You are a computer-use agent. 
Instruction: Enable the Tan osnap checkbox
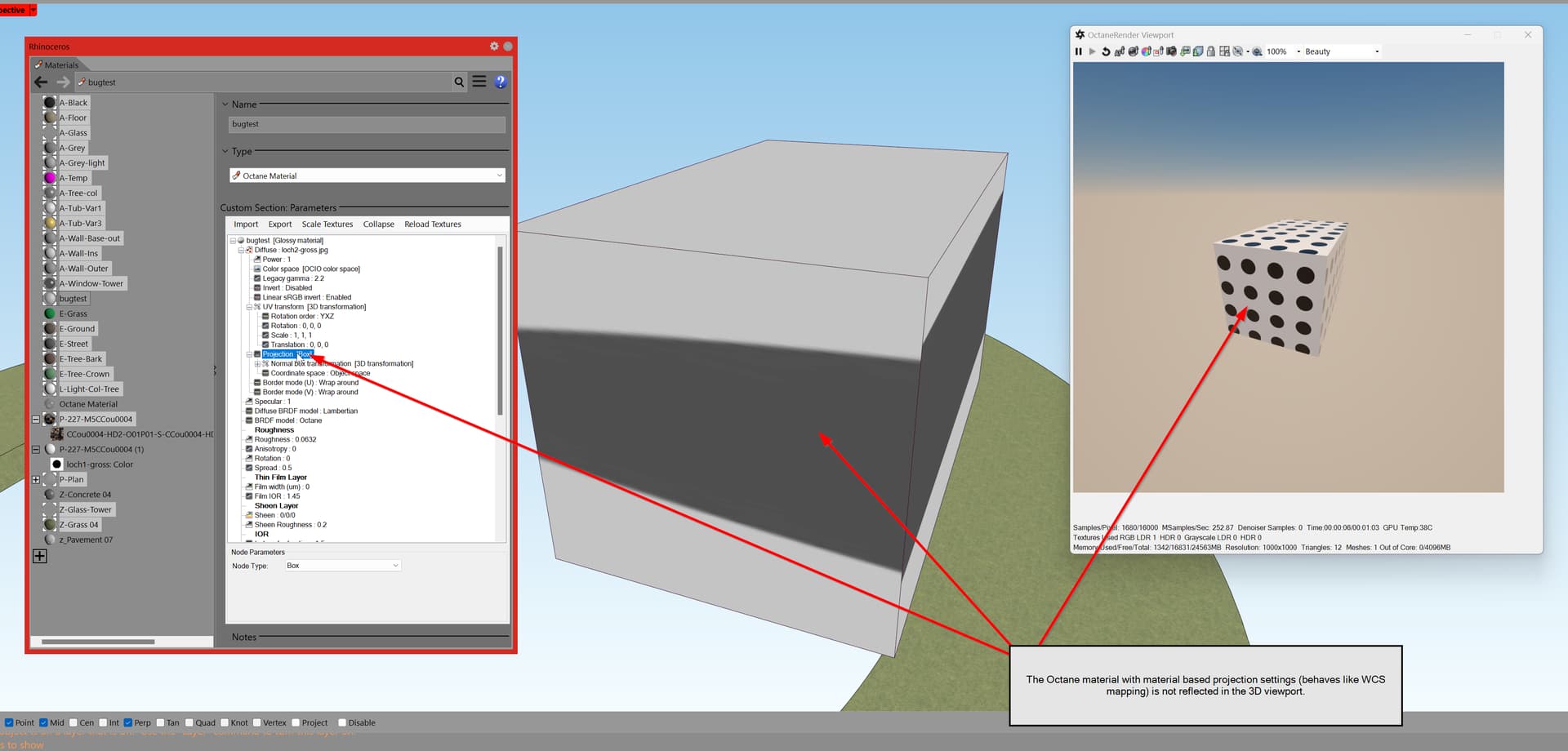(x=160, y=722)
